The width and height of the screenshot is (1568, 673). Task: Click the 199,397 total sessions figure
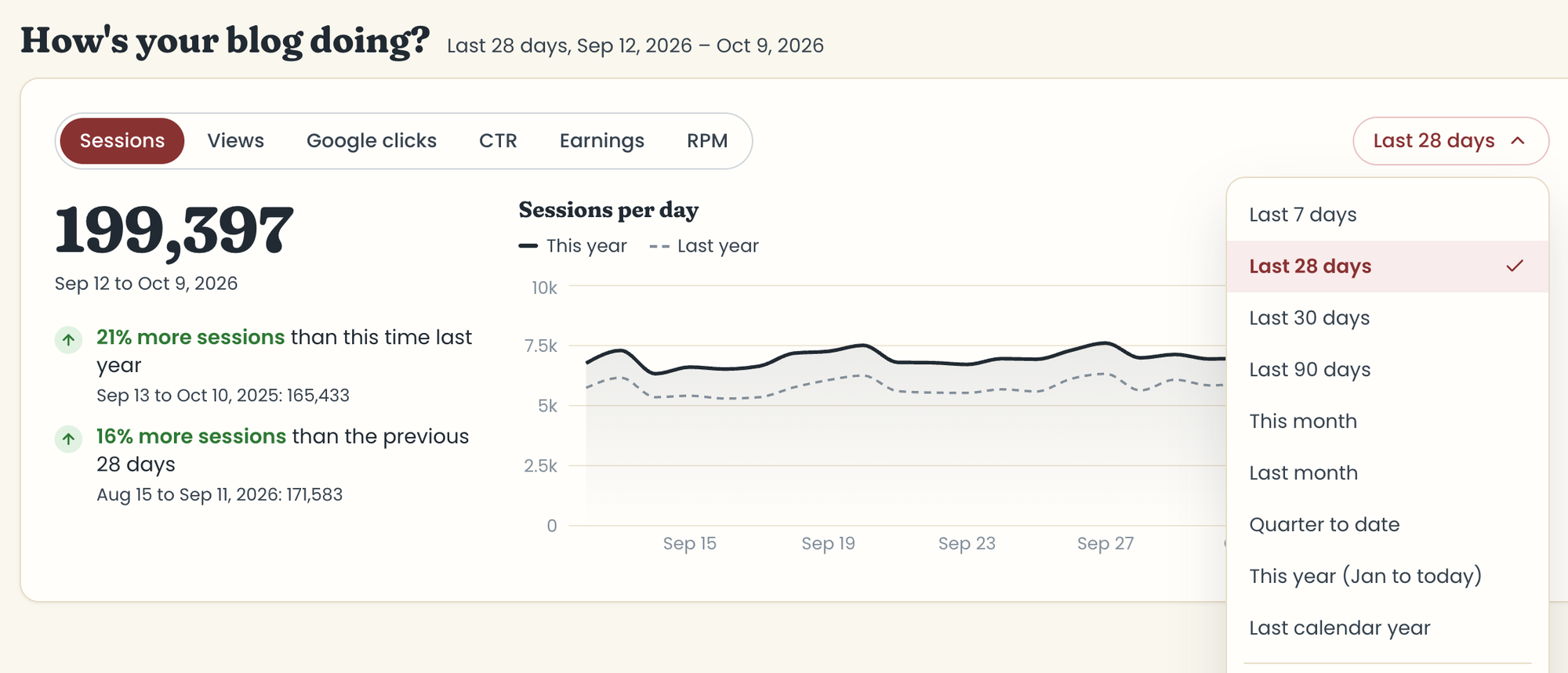(174, 231)
